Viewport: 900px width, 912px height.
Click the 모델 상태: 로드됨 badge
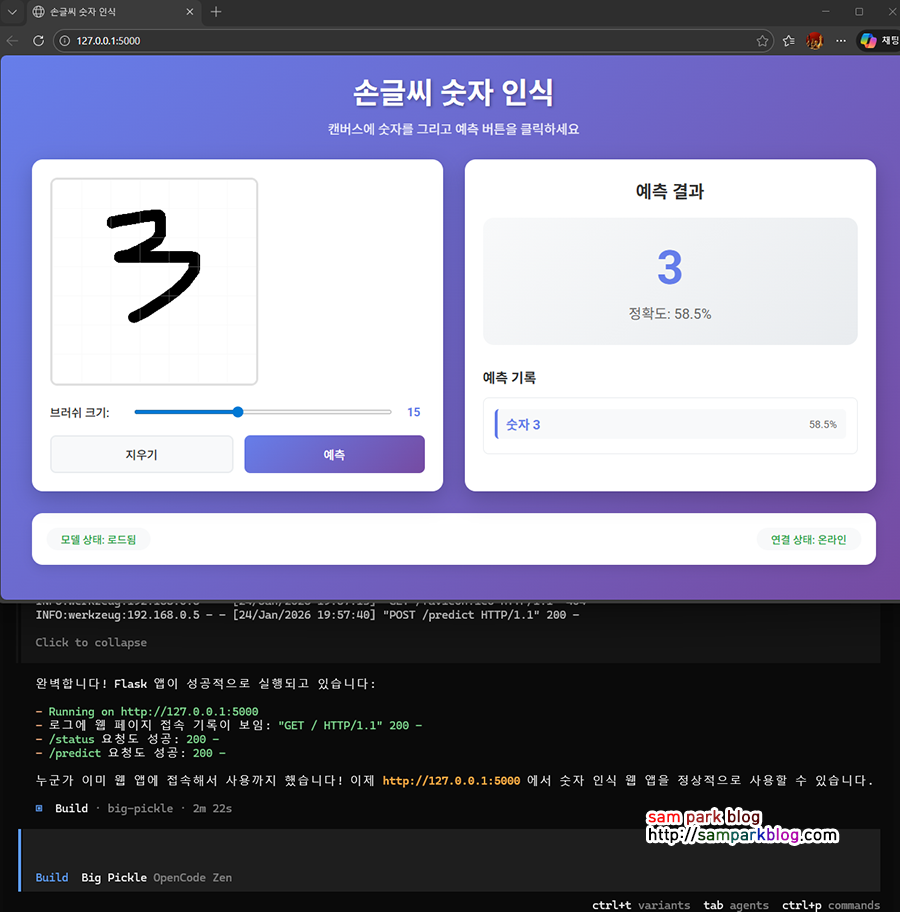pos(98,539)
